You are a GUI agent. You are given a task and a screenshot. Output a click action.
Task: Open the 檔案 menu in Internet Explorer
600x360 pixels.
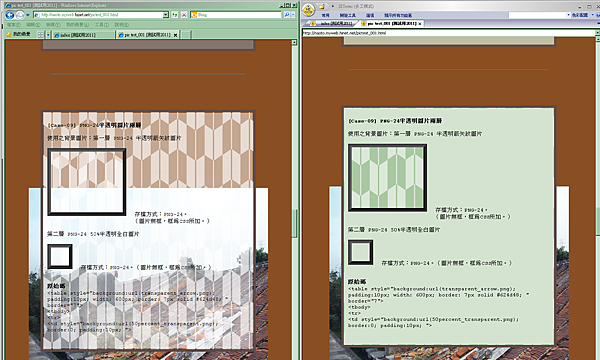point(14,24)
